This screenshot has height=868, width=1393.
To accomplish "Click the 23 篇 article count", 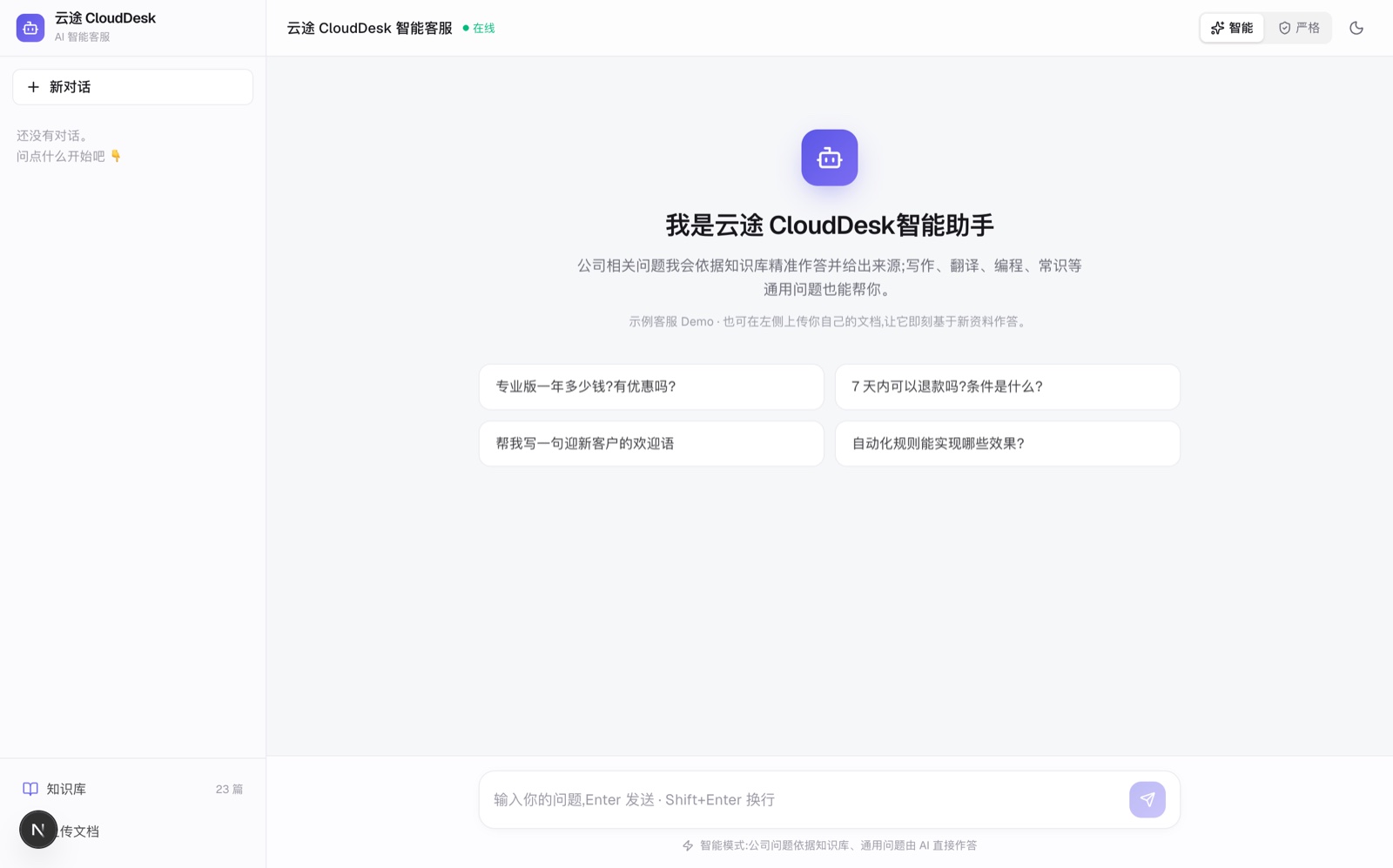I will [x=229, y=789].
